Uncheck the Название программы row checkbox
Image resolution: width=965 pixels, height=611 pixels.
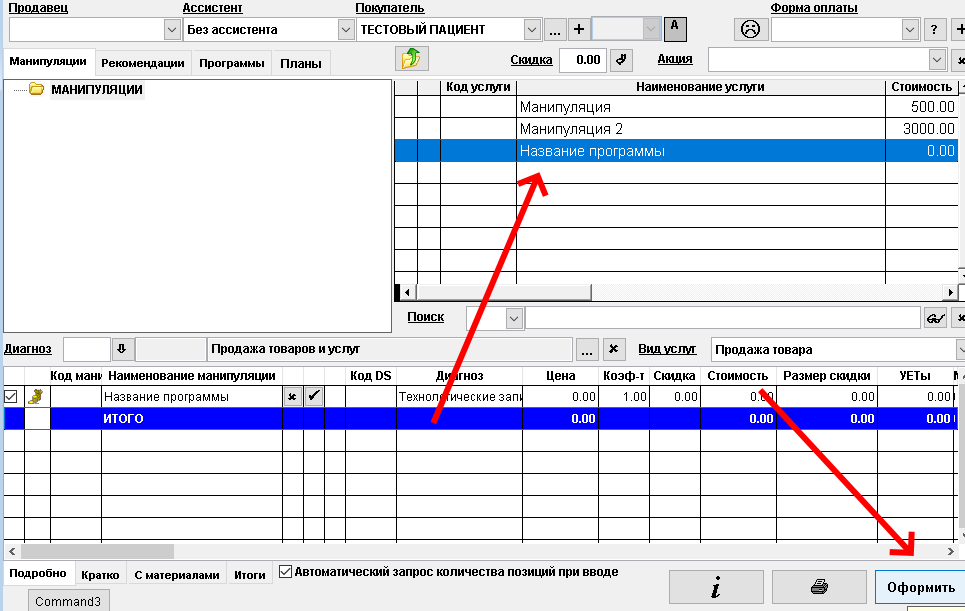click(x=12, y=397)
